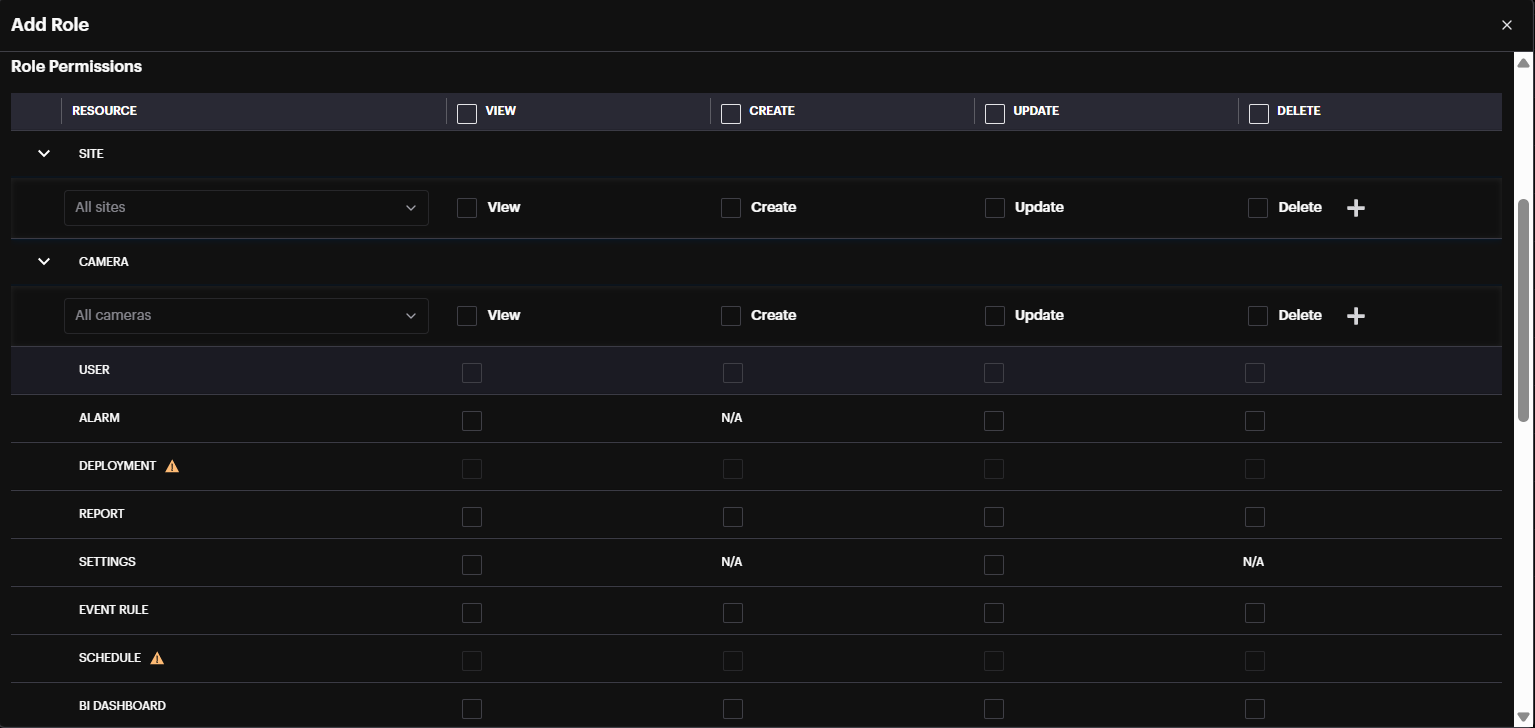Click the warning icon beside Deployment
Screen dimensions: 1535x728
(x=172, y=466)
